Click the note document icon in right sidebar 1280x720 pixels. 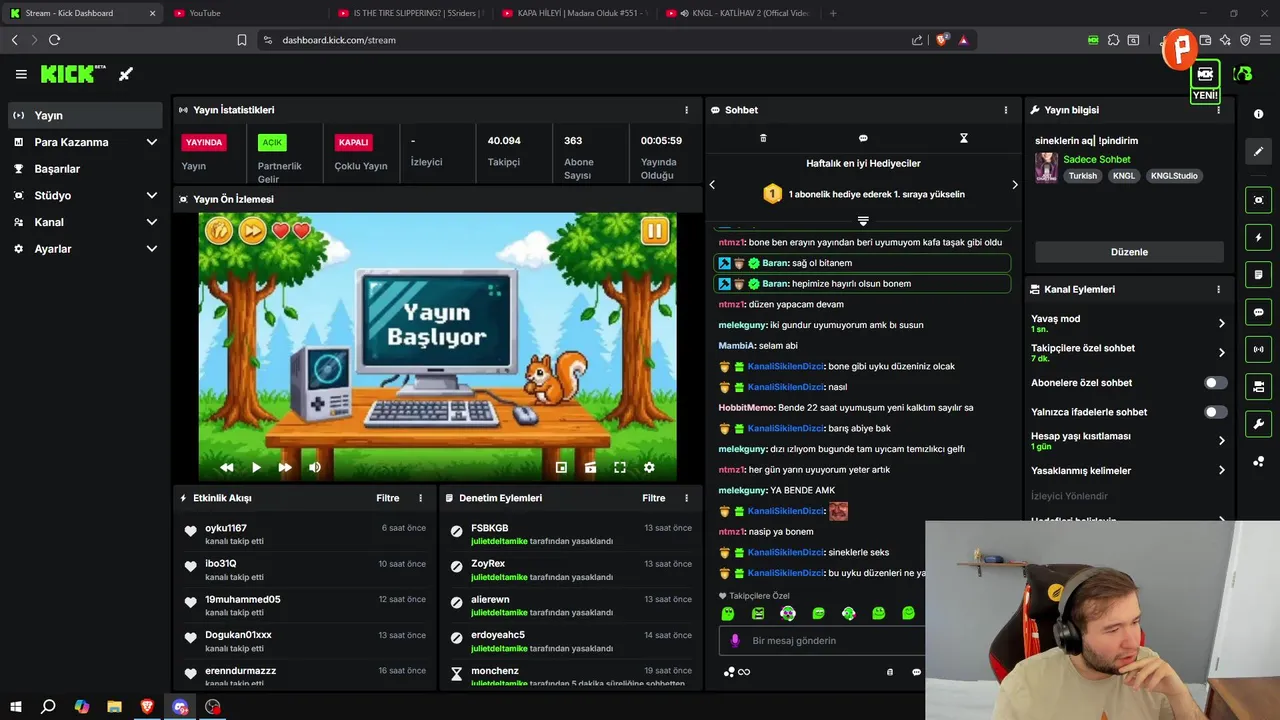1258,275
